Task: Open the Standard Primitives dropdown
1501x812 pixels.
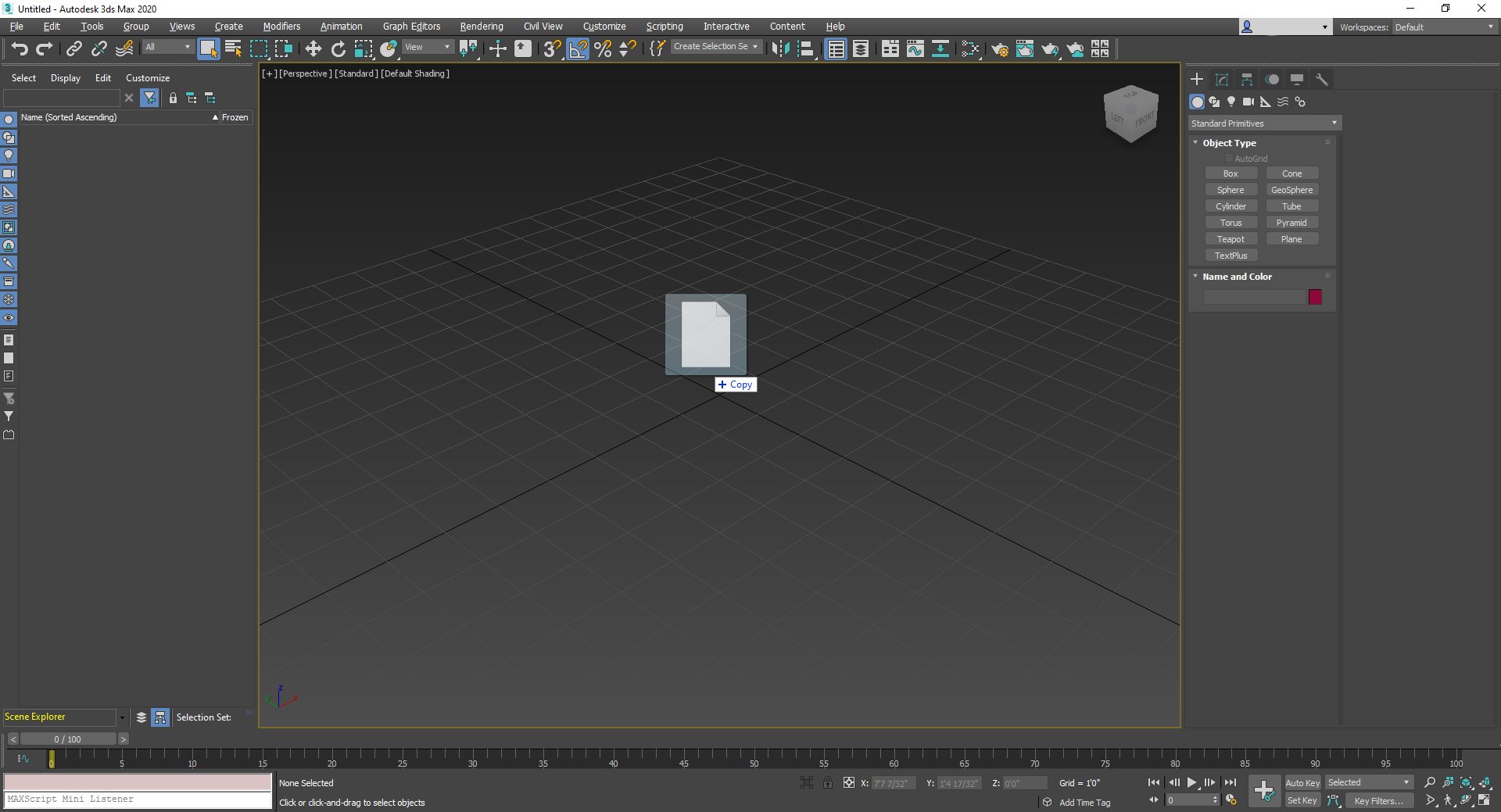Action: [x=1264, y=123]
